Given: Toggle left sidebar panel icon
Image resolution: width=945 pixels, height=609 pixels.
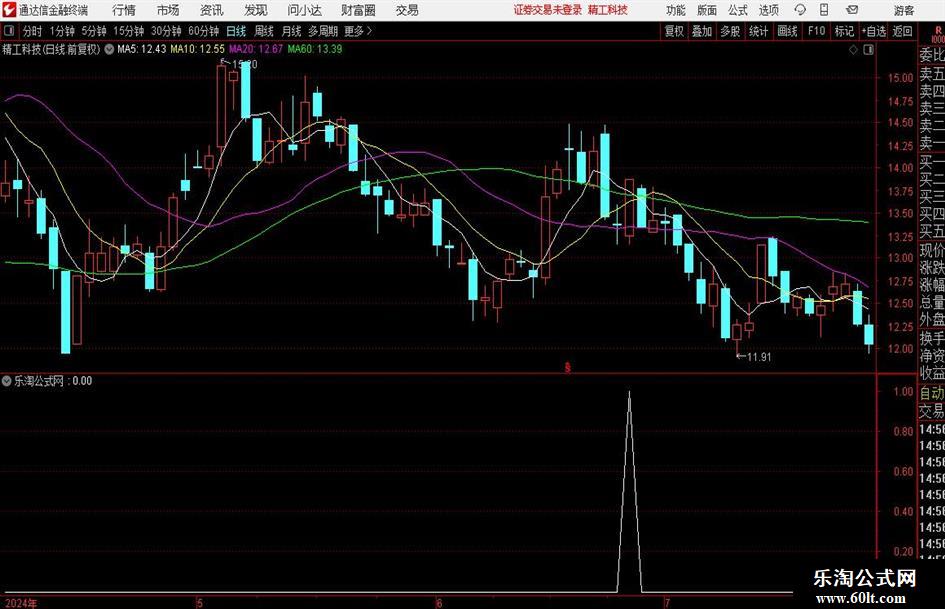Looking at the screenshot, I should pos(9,31).
